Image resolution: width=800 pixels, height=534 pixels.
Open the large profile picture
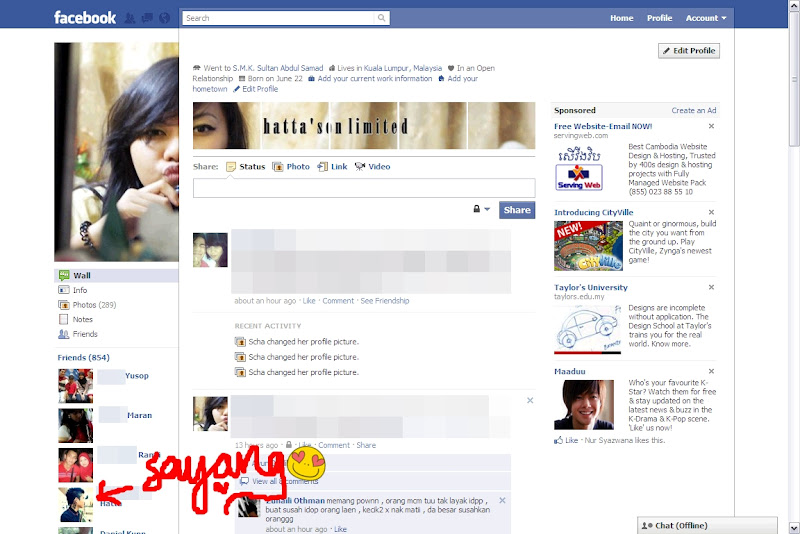pyautogui.click(x=116, y=152)
